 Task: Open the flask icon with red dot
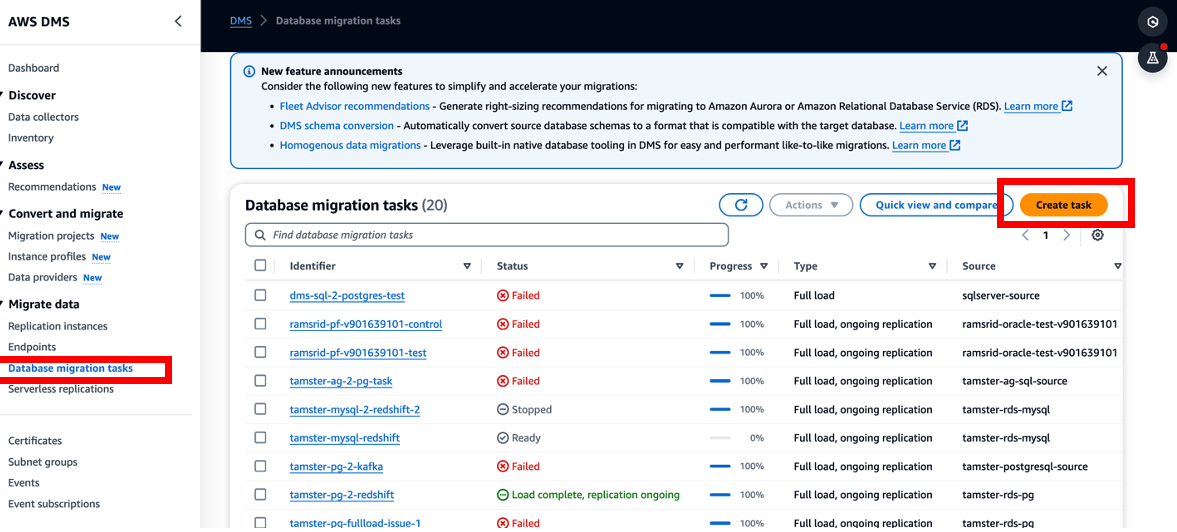tap(1152, 58)
